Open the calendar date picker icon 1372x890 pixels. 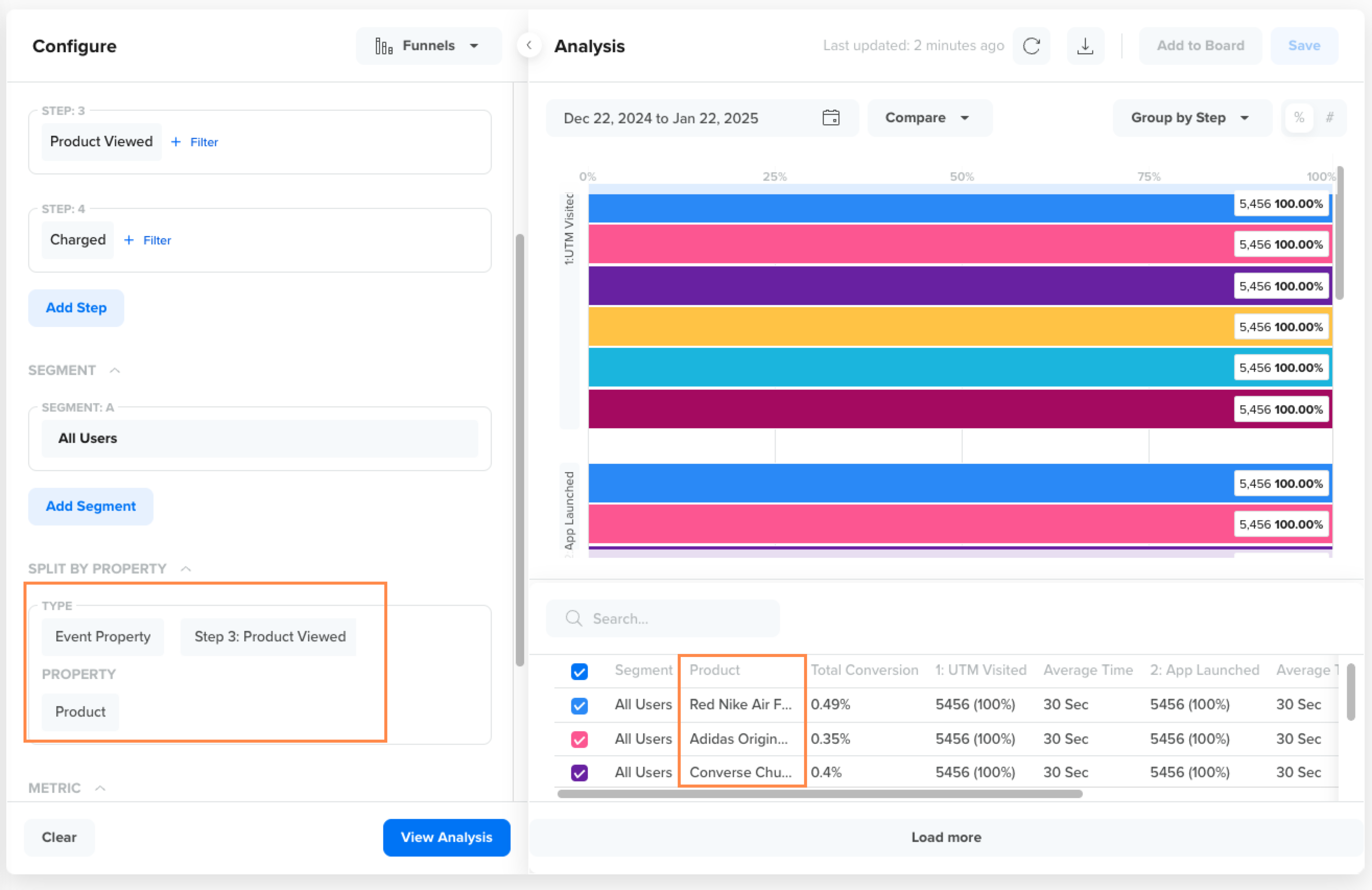[831, 118]
